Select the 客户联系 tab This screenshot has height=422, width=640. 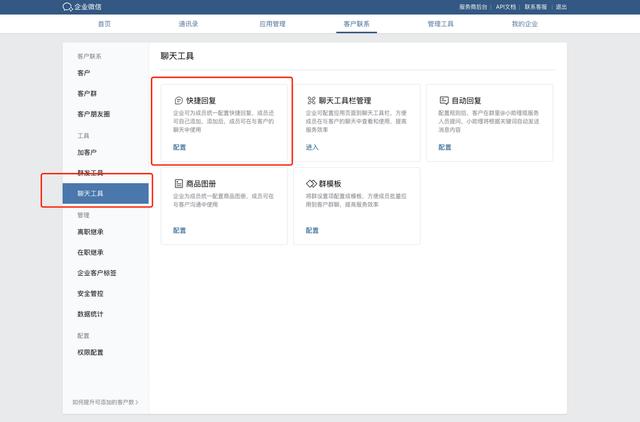tap(356, 24)
